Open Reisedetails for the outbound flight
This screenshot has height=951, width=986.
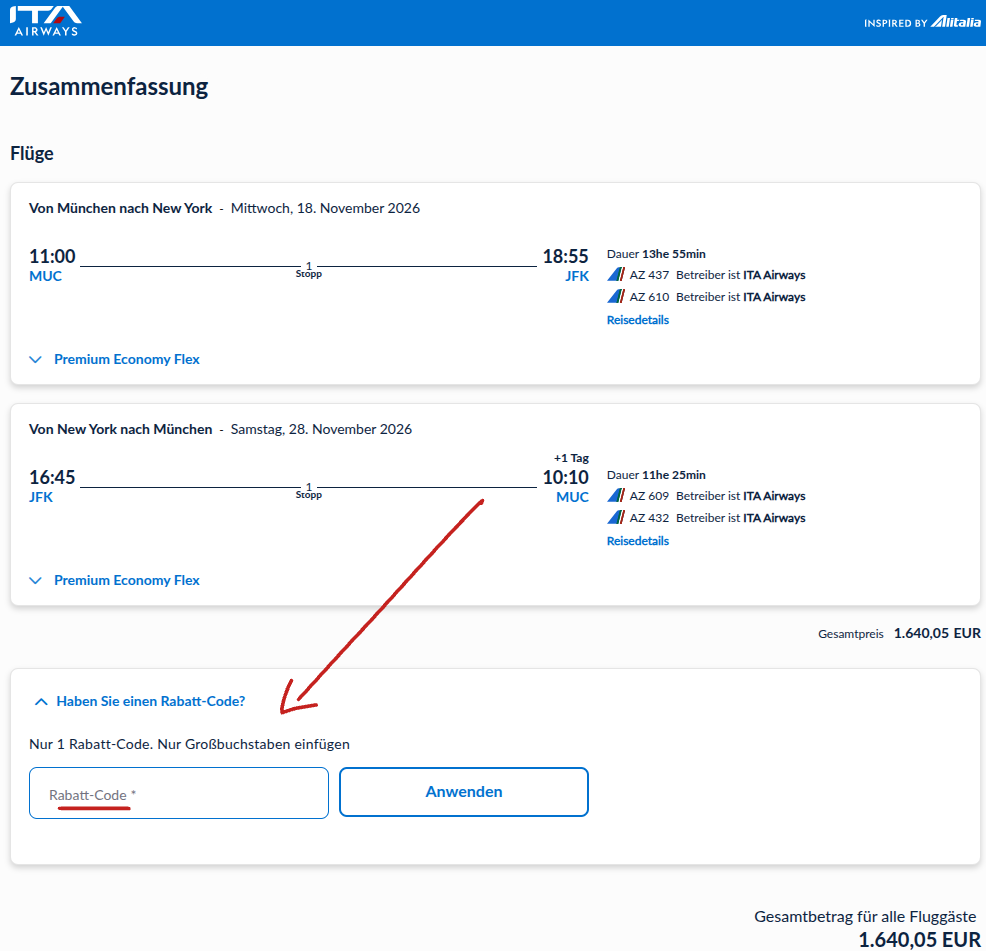point(637,320)
